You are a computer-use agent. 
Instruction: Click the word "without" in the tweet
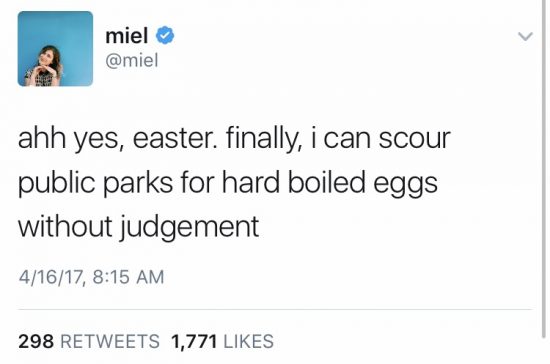[65, 226]
